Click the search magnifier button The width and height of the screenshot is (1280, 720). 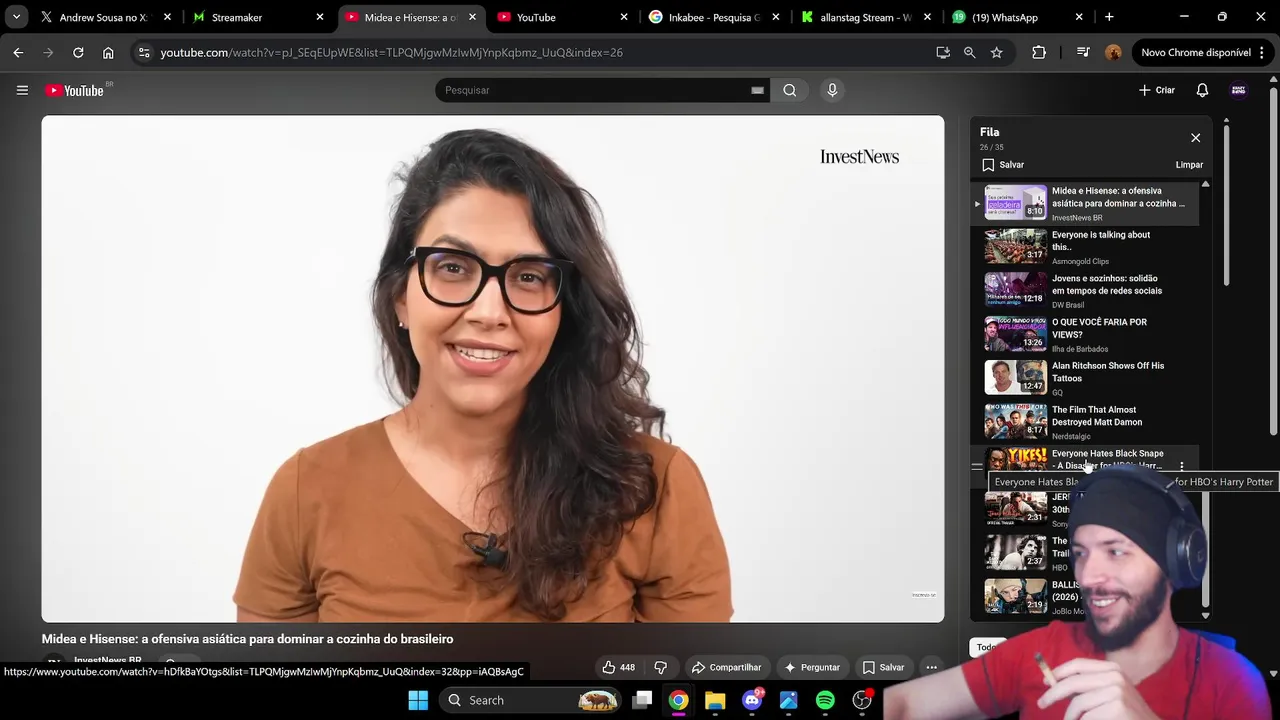tap(790, 90)
